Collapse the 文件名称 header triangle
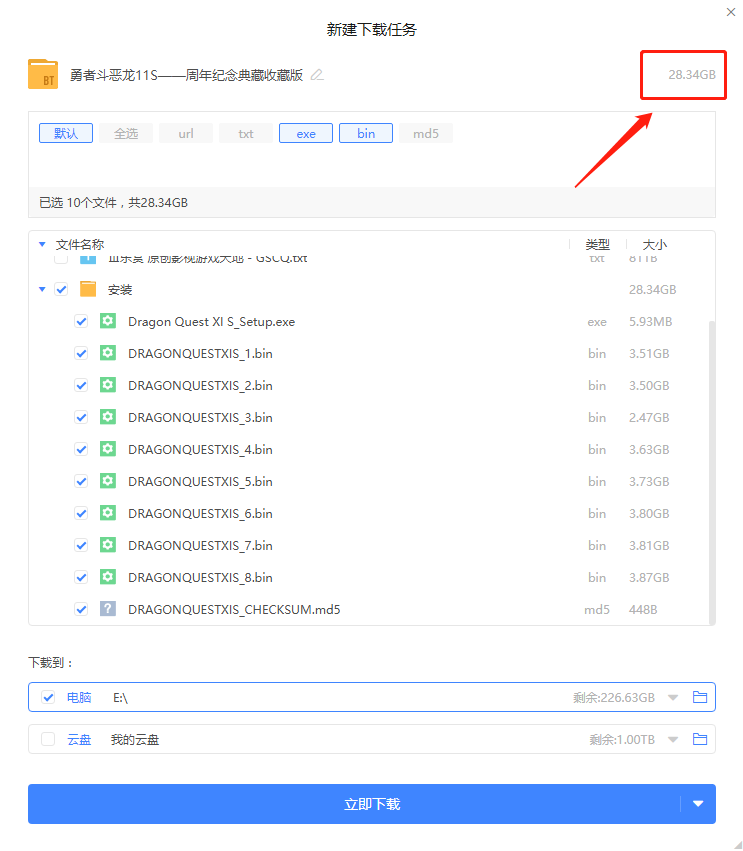 click(42, 244)
